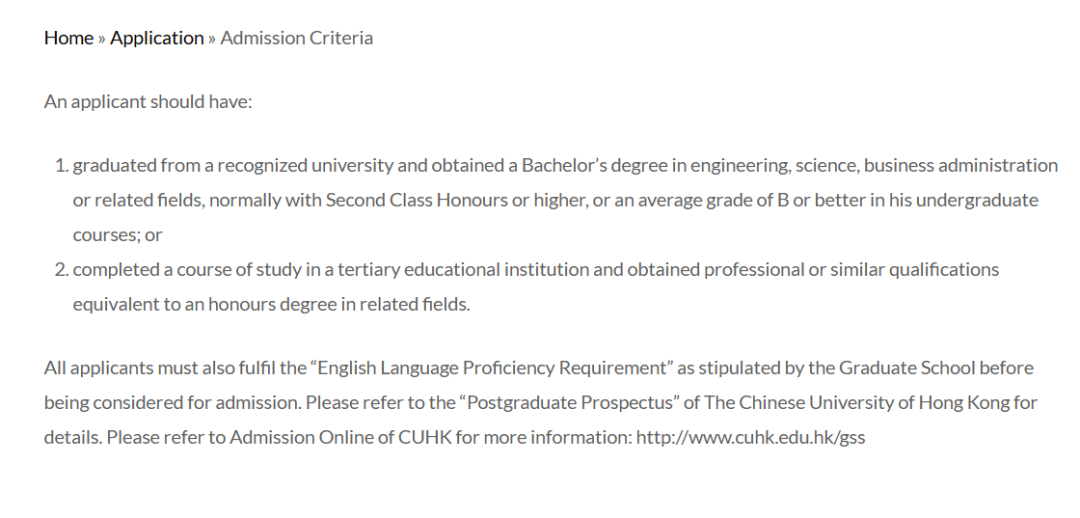Viewport: 1080px width, 518px height.
Task: Click the 'An applicant should have:' heading text
Action: (x=148, y=102)
